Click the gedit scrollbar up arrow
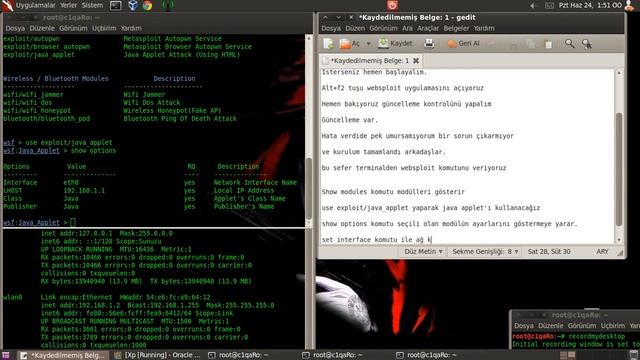This screenshot has width=640, height=360. point(619,73)
